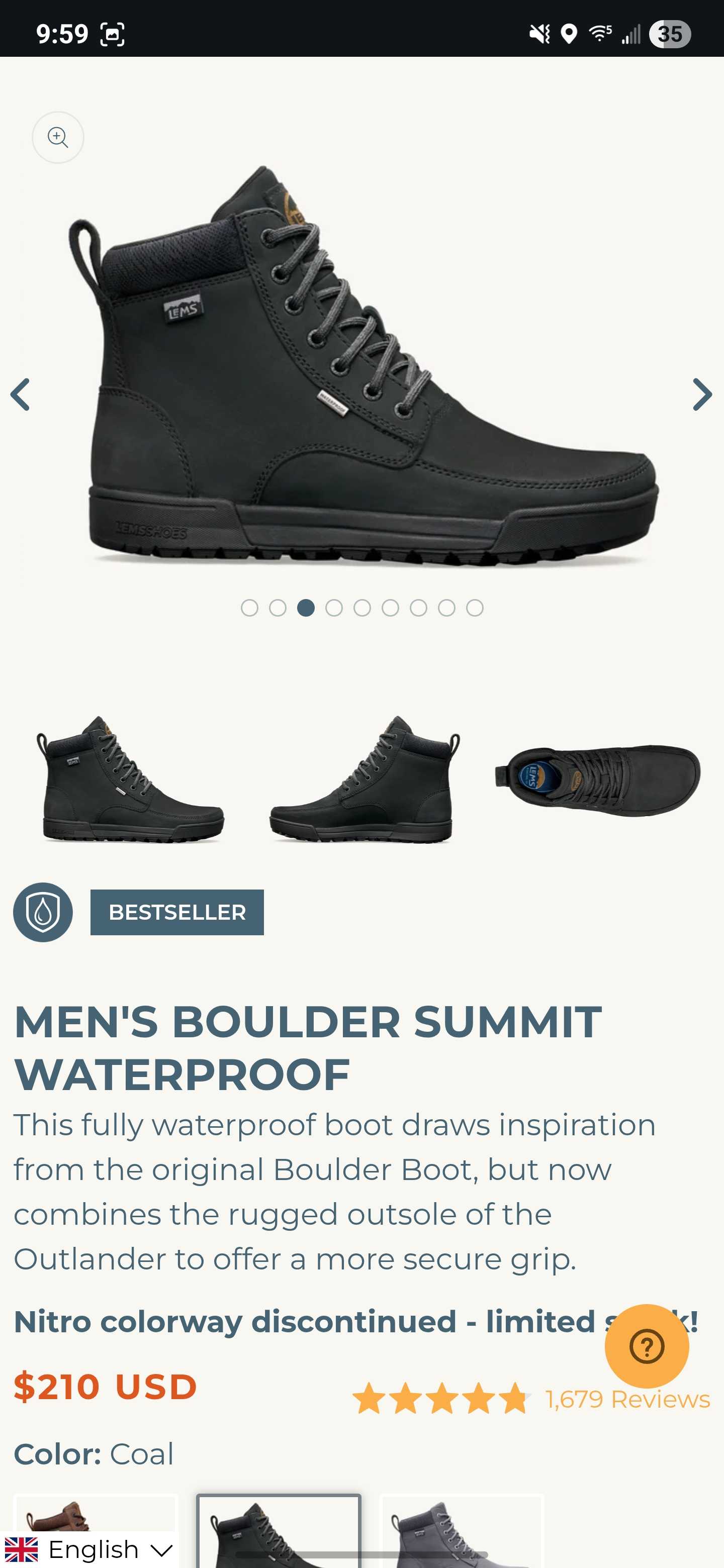
Task: Choose the grey boot color swatch
Action: click(x=462, y=1530)
